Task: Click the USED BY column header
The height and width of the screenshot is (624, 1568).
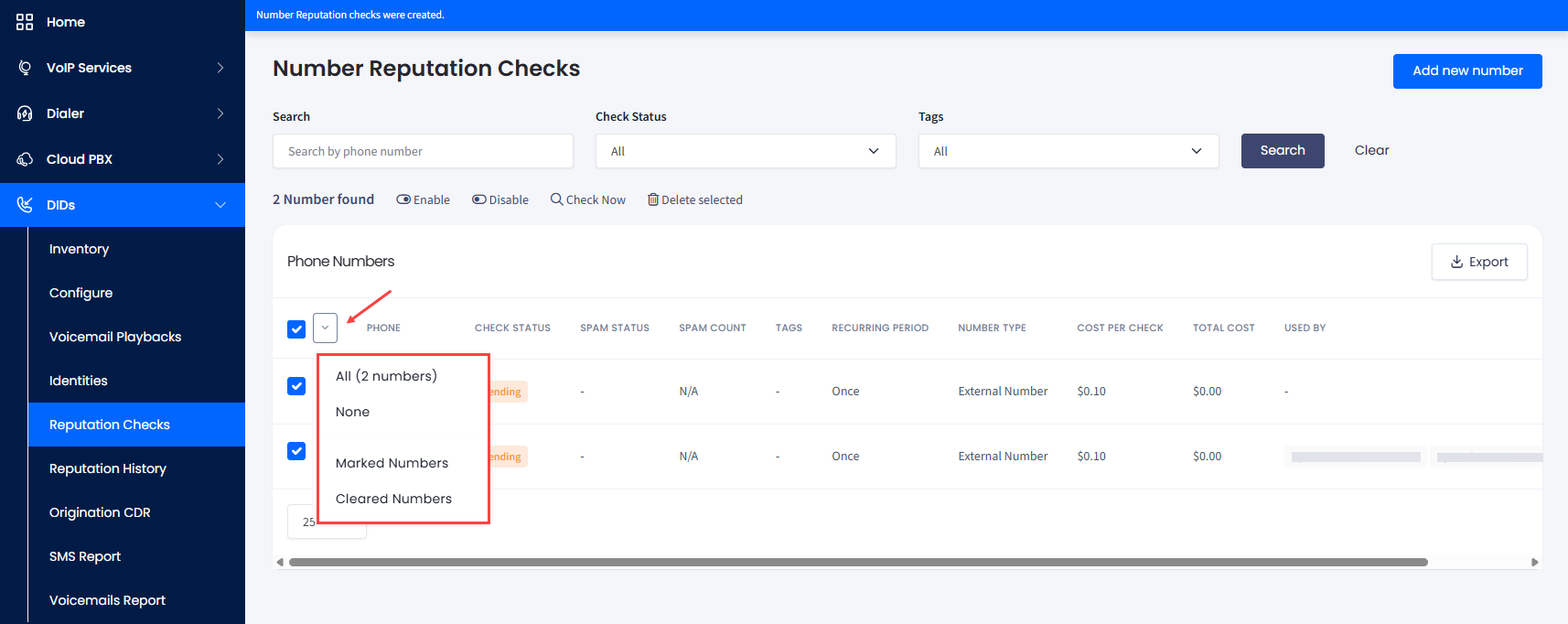Action: (1305, 328)
